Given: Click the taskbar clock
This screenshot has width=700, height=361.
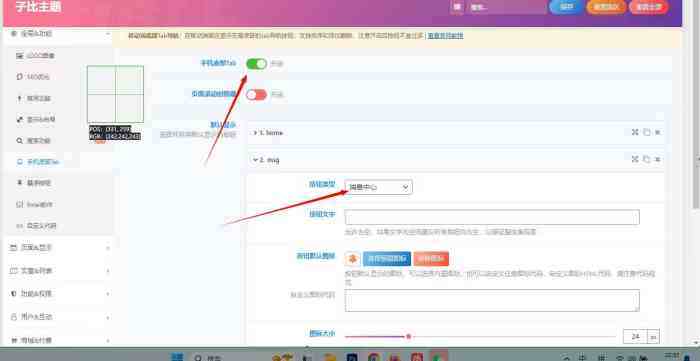Looking at the screenshot, I should coord(671,357).
